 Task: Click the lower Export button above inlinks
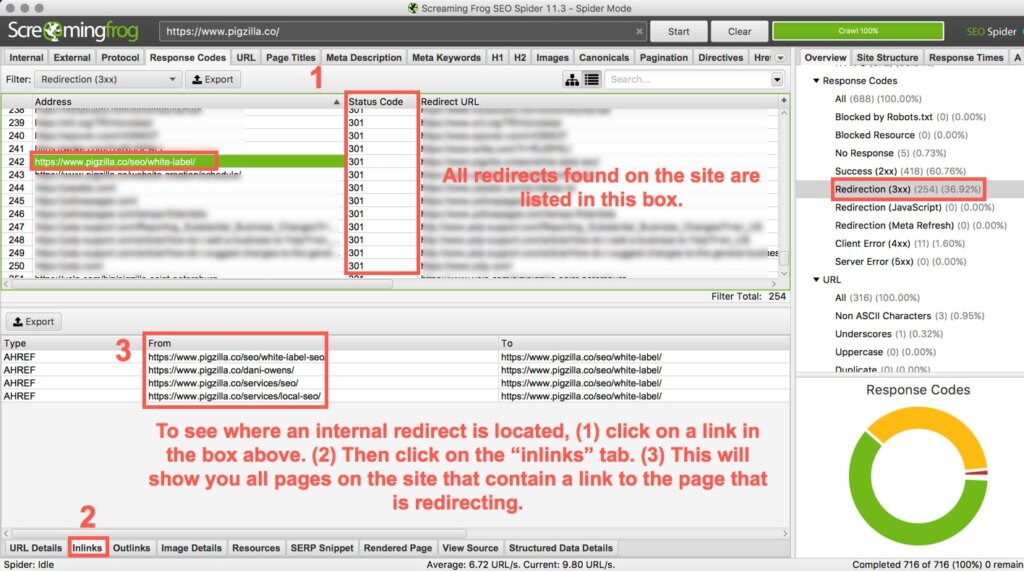(x=34, y=322)
